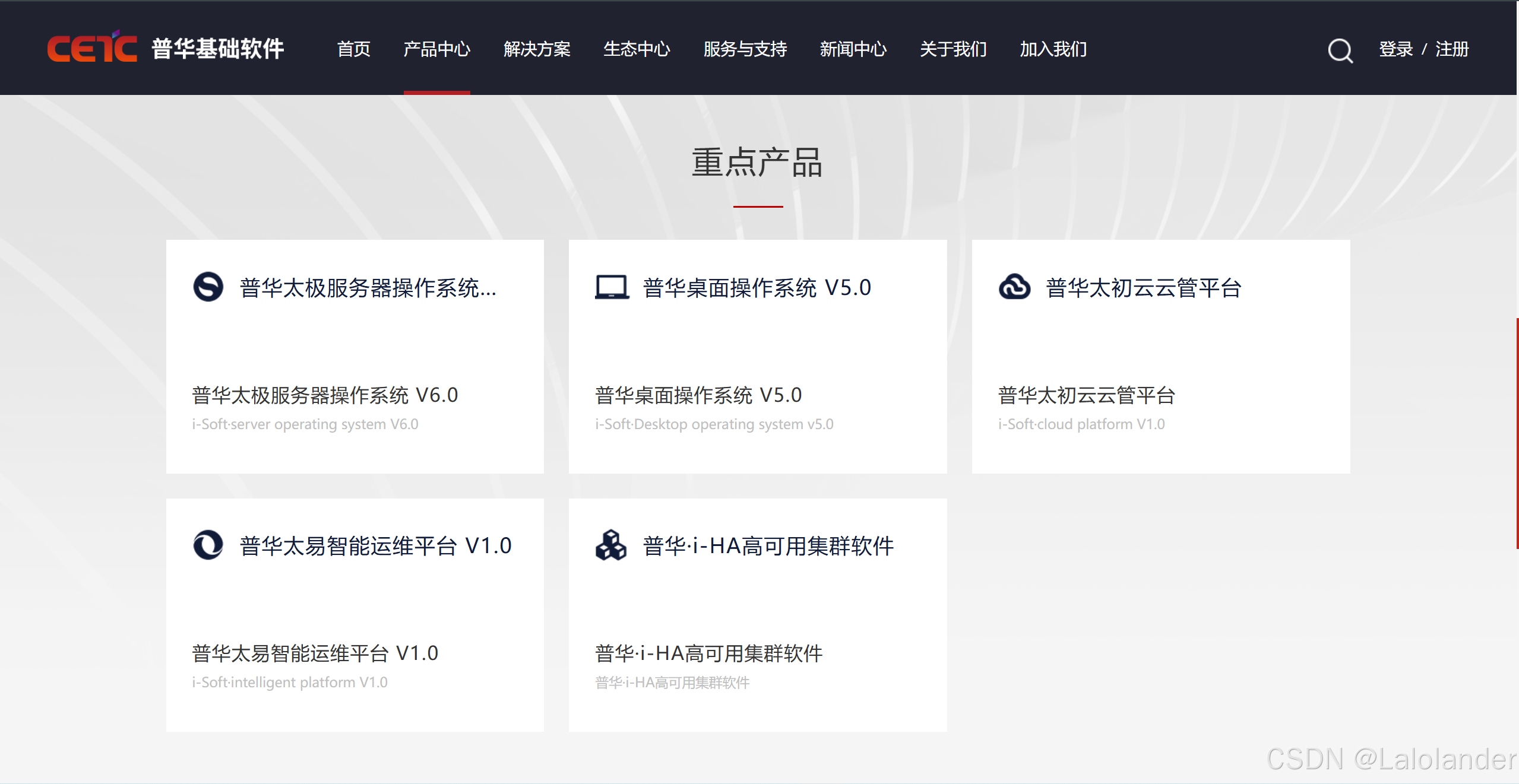Click the Taiji server OS card icon
1519x784 pixels.
point(208,287)
